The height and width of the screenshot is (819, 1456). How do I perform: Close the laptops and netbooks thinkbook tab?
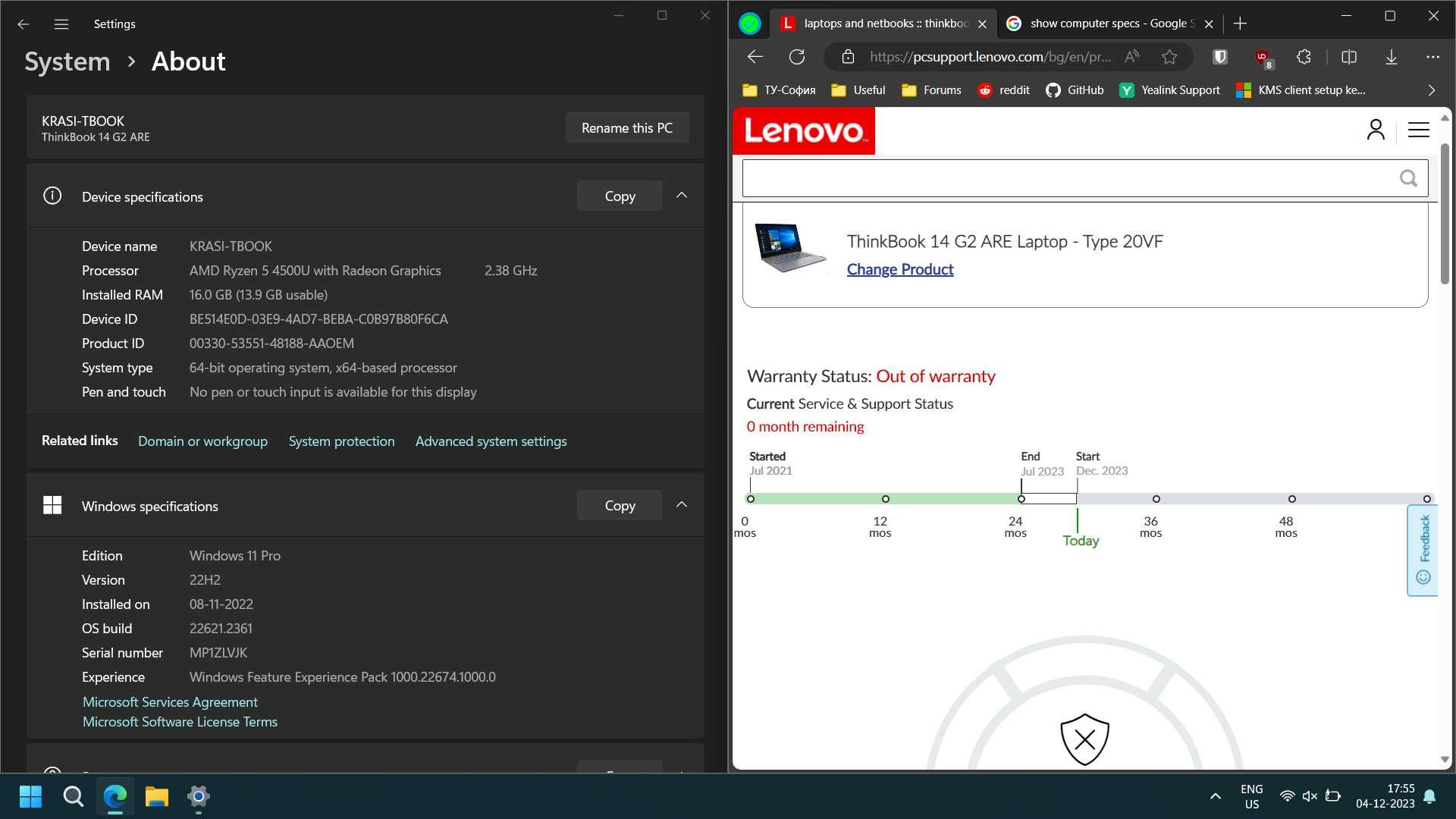[x=982, y=24]
